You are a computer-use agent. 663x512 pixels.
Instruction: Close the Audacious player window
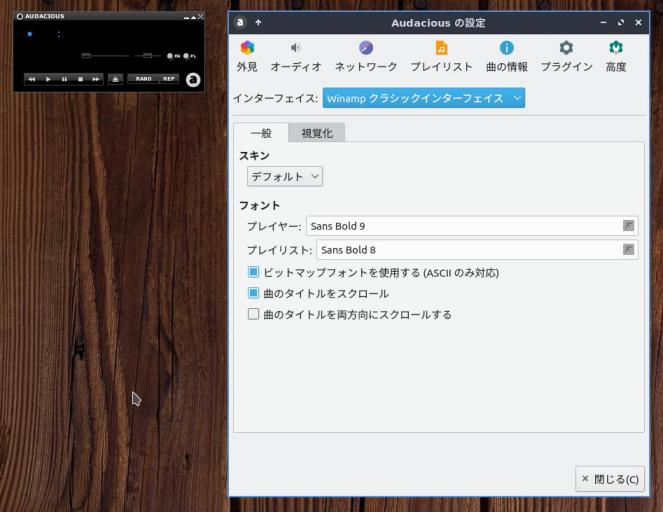coord(201,16)
